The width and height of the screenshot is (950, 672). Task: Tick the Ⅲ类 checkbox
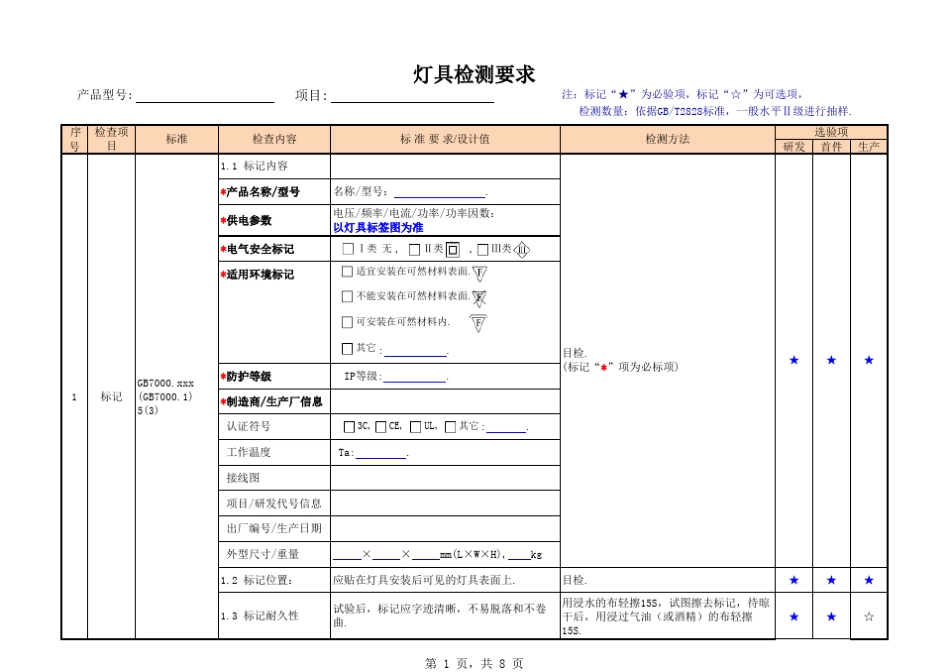click(483, 250)
